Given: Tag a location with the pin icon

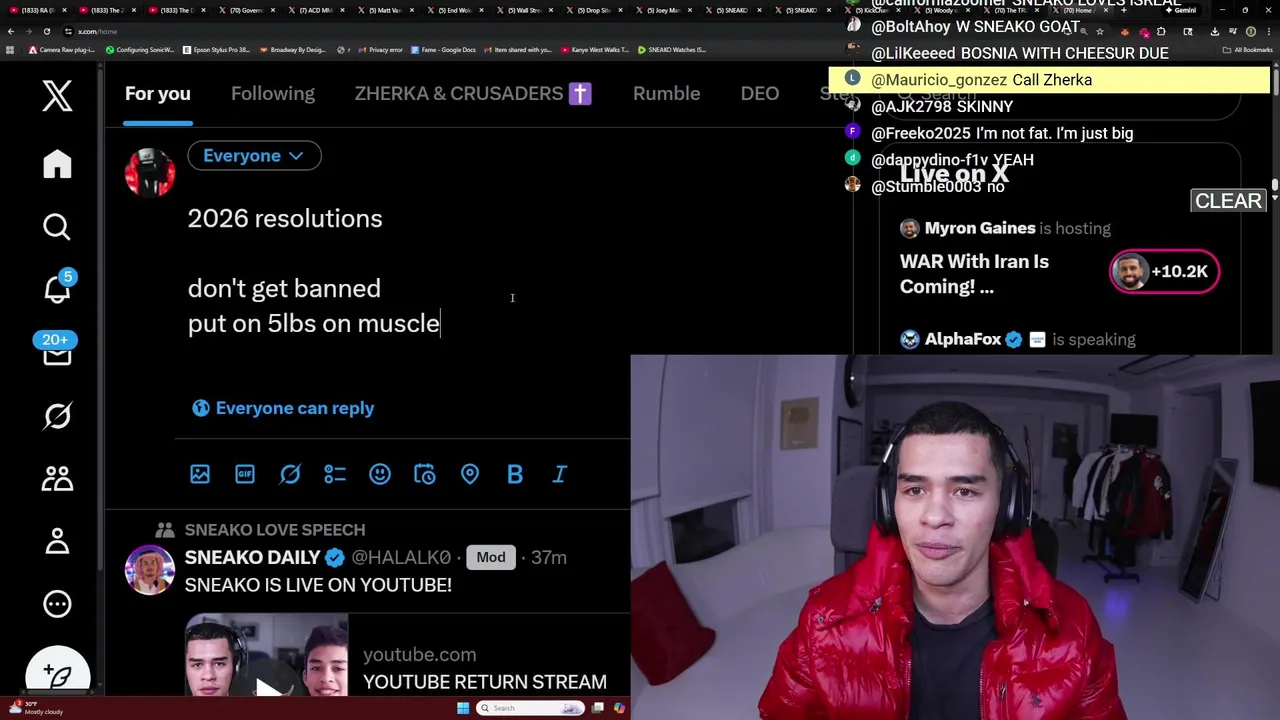Looking at the screenshot, I should (x=470, y=474).
